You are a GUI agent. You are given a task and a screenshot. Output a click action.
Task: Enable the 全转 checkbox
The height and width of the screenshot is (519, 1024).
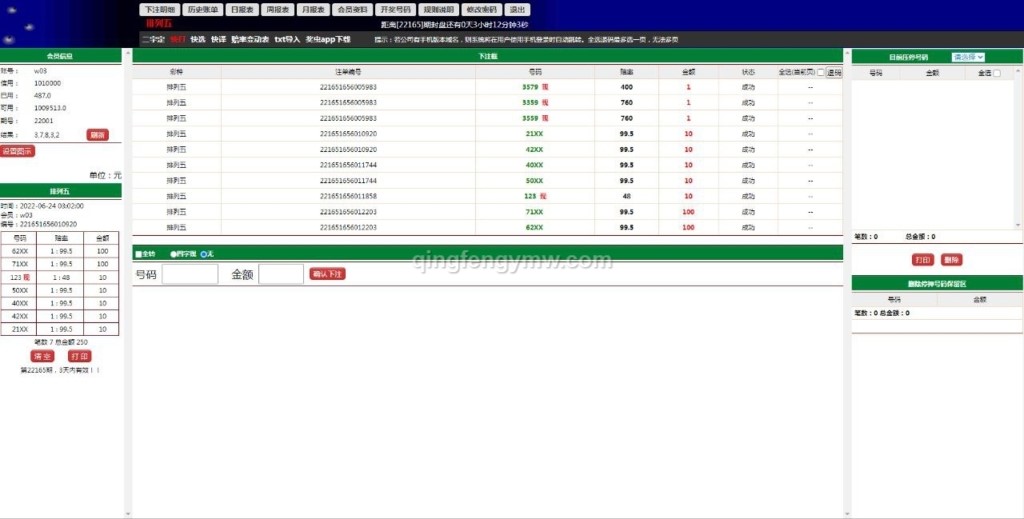tap(138, 254)
